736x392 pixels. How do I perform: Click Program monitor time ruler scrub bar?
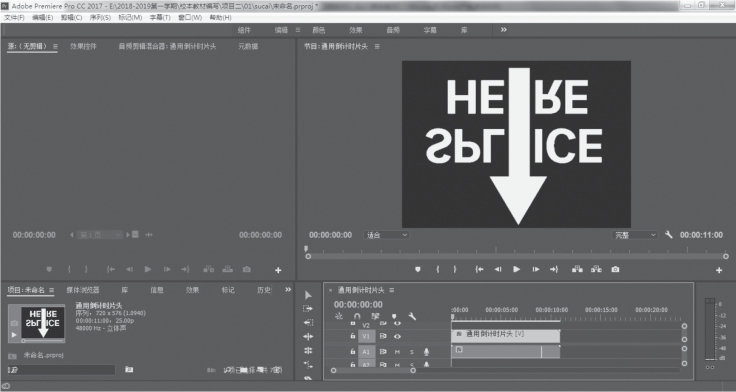pyautogui.click(x=516, y=250)
